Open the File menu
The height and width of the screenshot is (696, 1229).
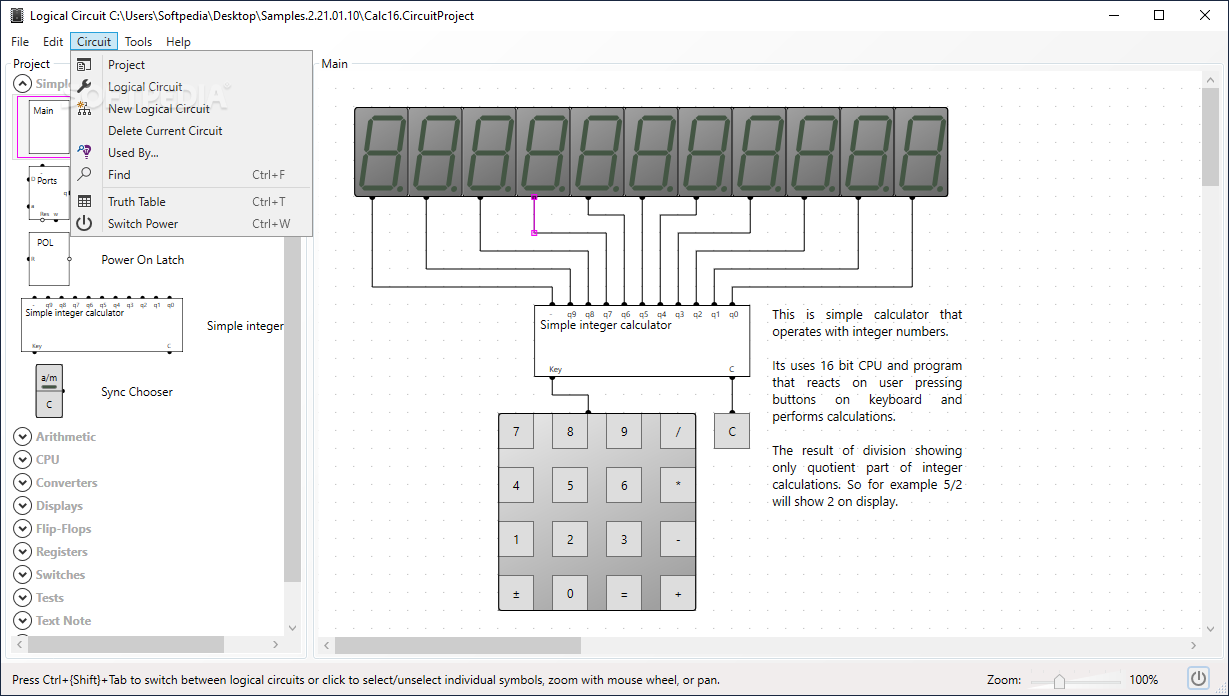(20, 42)
